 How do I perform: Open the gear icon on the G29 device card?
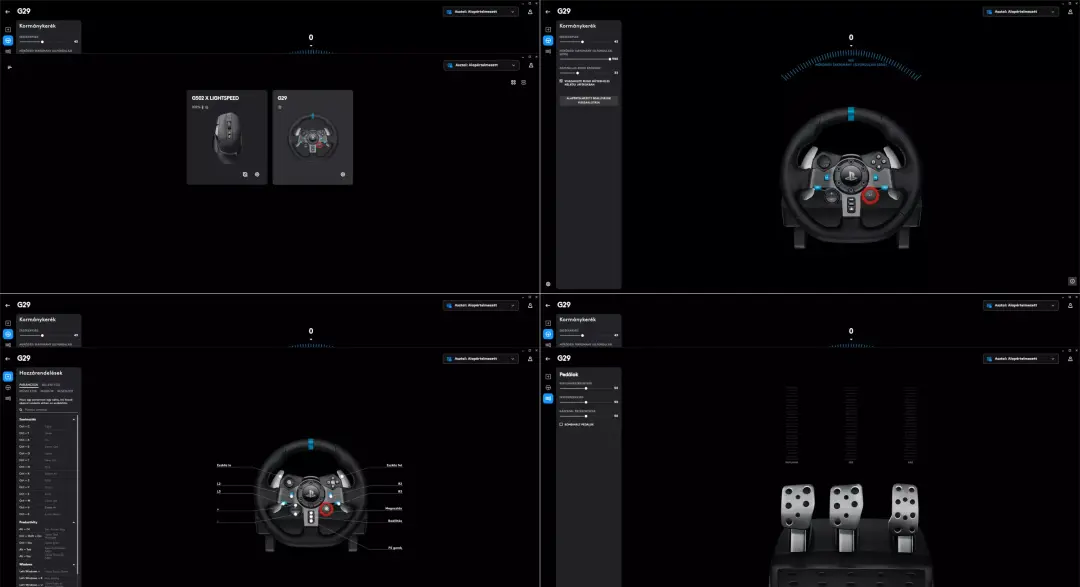click(x=343, y=174)
